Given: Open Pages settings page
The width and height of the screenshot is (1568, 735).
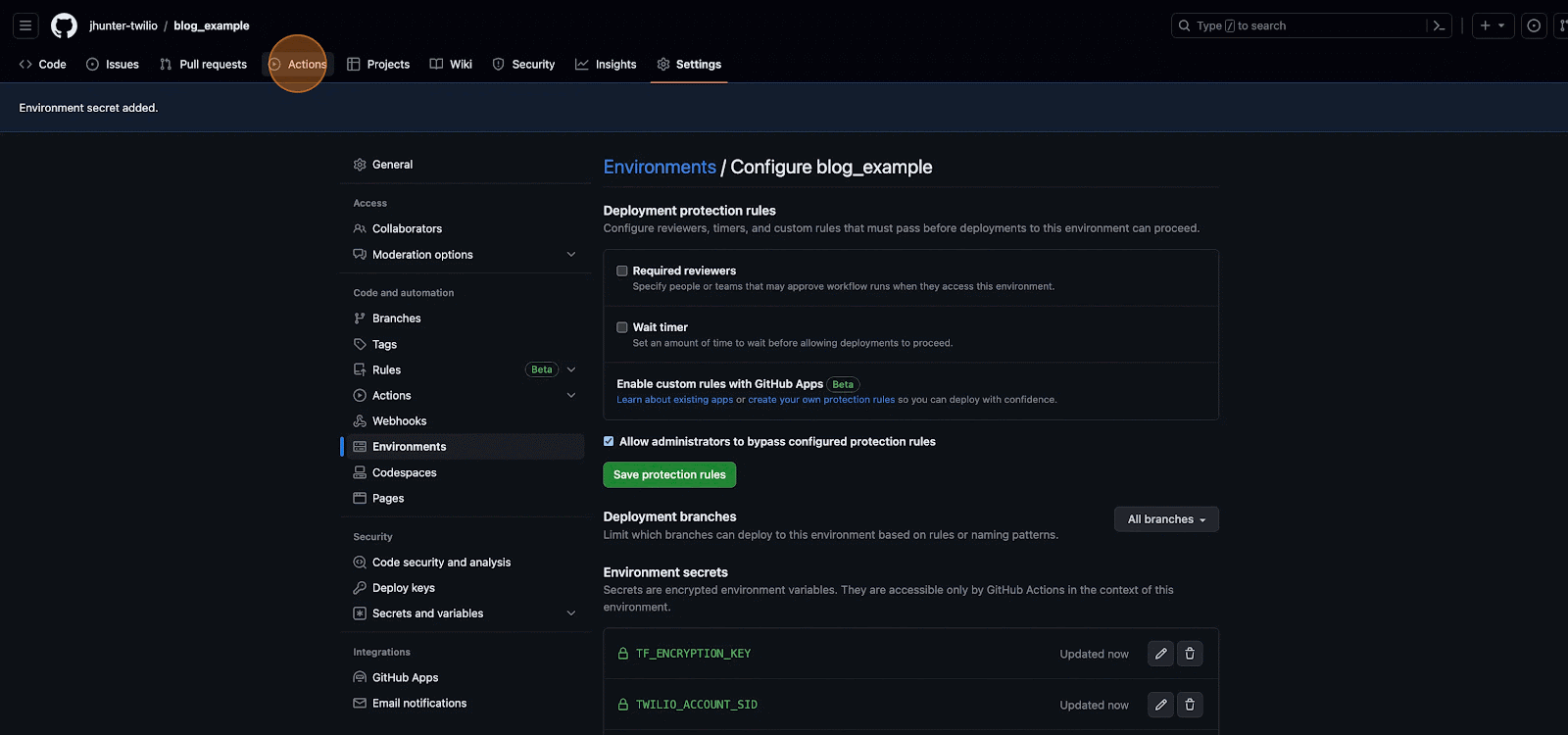Looking at the screenshot, I should click(x=463, y=498).
